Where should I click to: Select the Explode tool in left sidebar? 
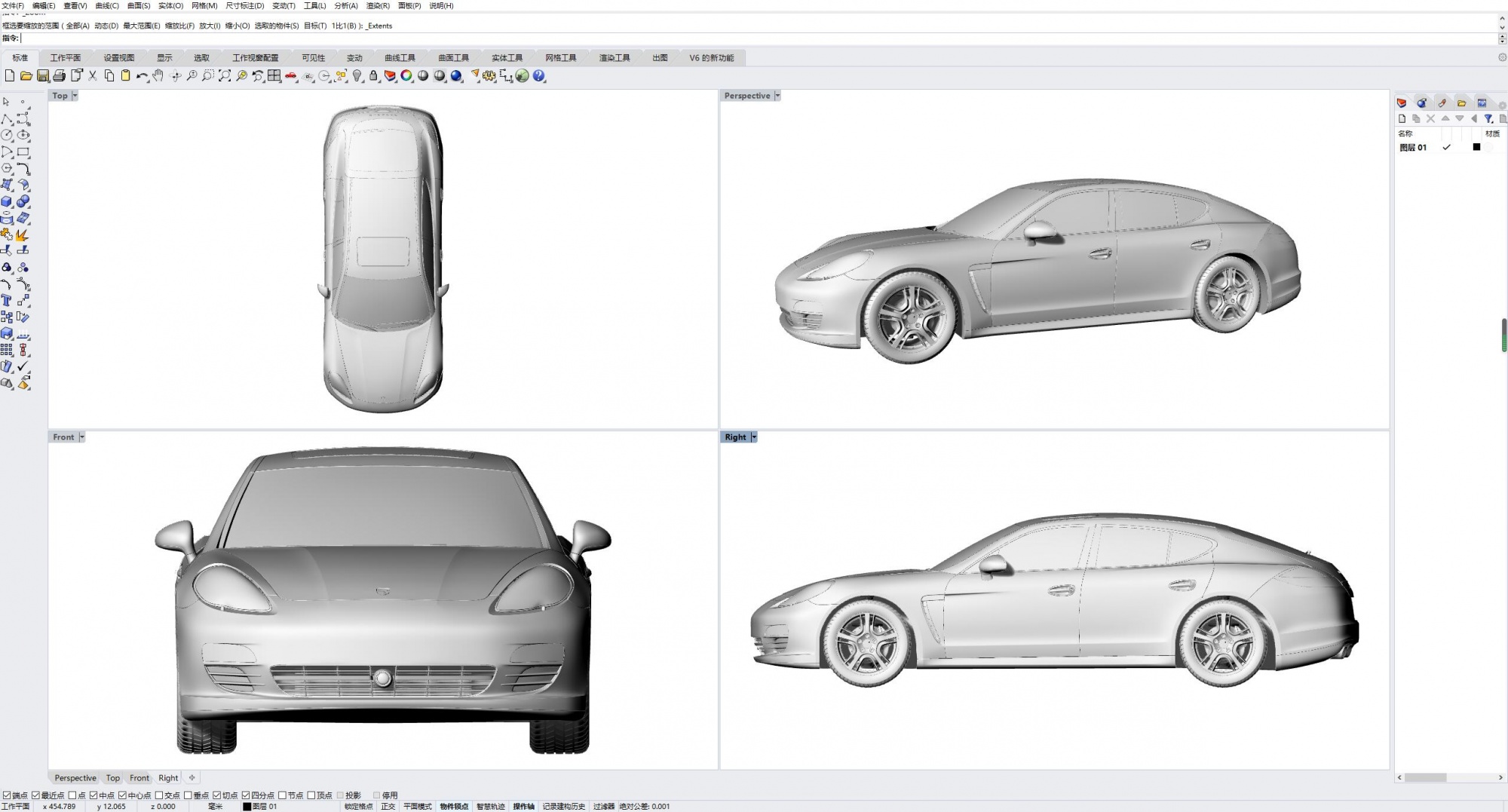pyautogui.click(x=23, y=234)
